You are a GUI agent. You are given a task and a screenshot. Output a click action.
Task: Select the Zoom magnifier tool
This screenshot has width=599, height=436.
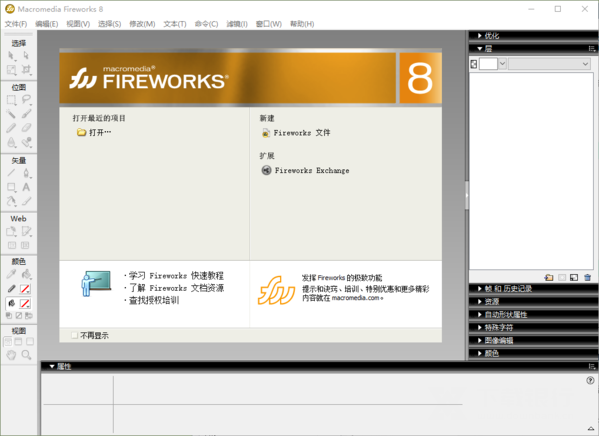point(26,355)
